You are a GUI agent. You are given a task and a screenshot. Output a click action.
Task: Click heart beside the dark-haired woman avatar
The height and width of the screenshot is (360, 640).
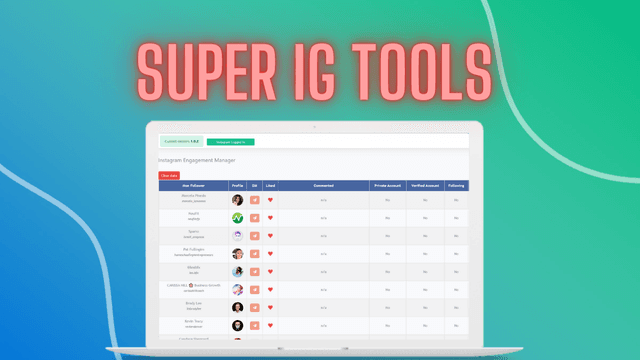coord(270,200)
